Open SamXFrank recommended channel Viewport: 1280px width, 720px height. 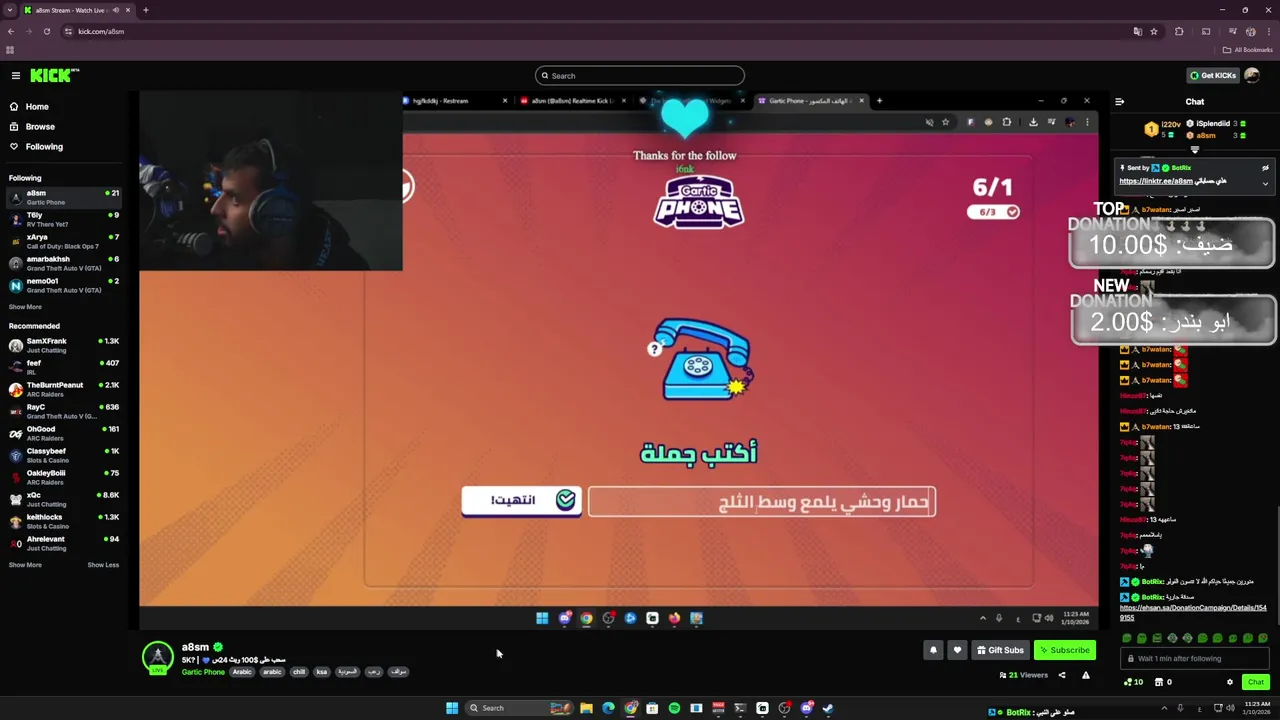point(65,345)
